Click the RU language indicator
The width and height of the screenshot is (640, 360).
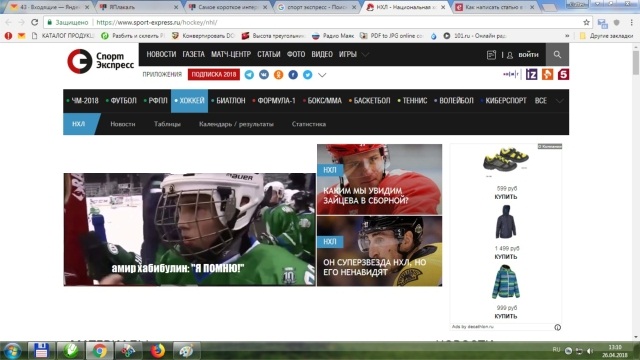click(556, 349)
